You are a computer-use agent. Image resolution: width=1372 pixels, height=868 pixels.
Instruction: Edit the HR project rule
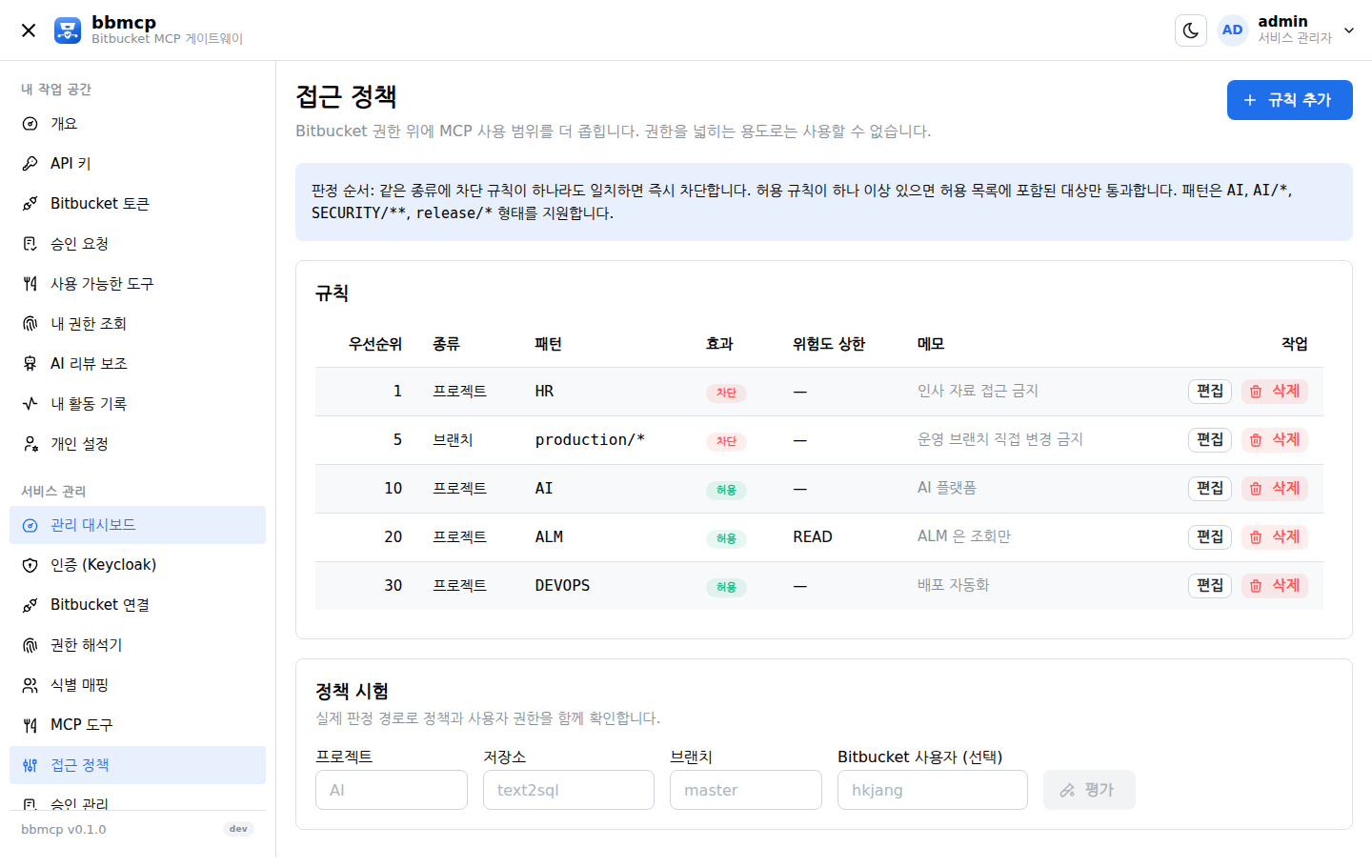pos(1210,392)
